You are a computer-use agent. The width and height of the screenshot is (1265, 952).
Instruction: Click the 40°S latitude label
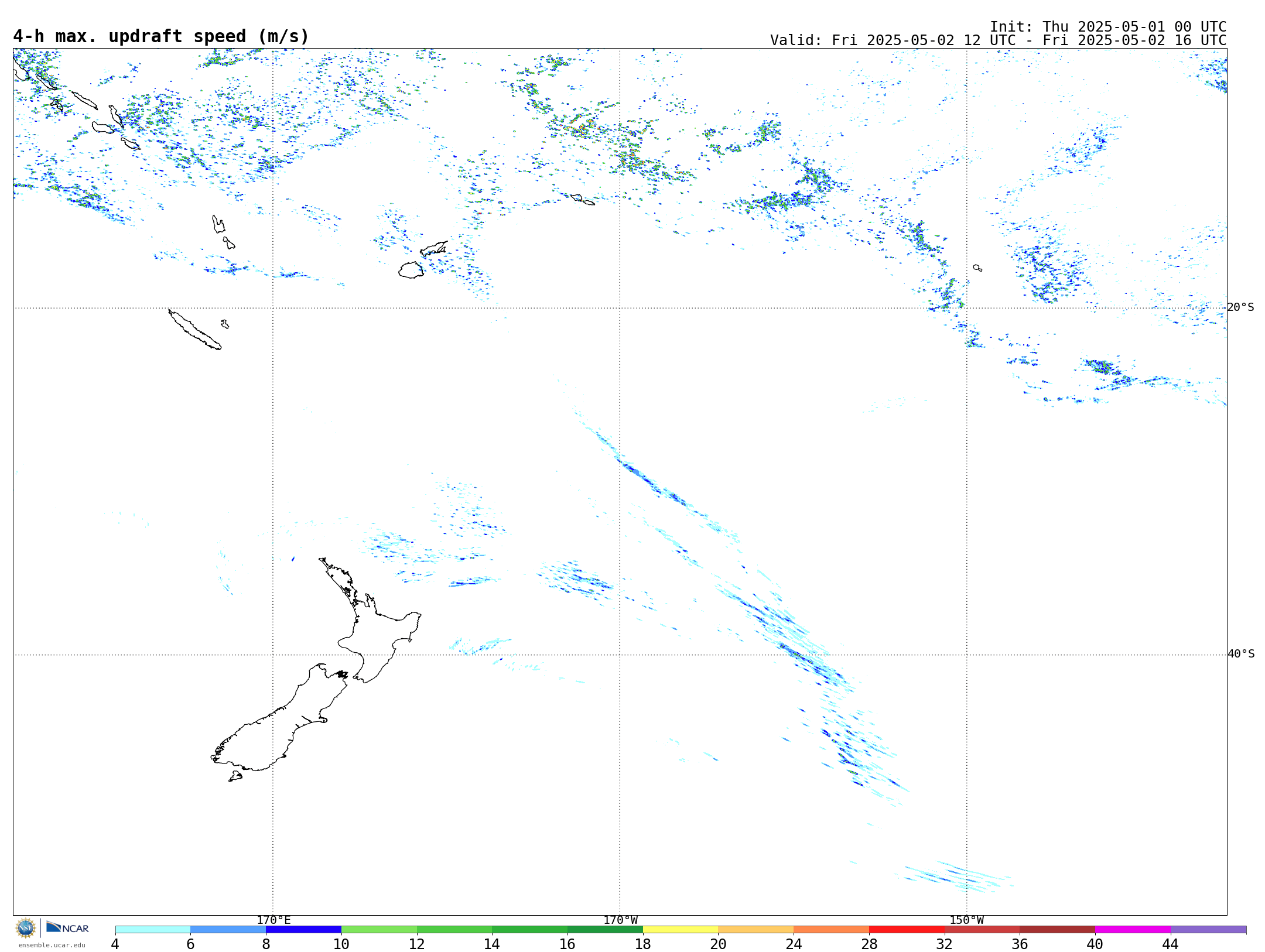click(1241, 654)
